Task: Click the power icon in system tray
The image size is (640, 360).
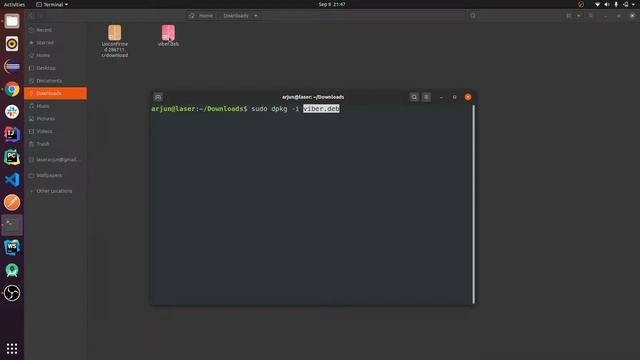Action: tap(626, 4)
